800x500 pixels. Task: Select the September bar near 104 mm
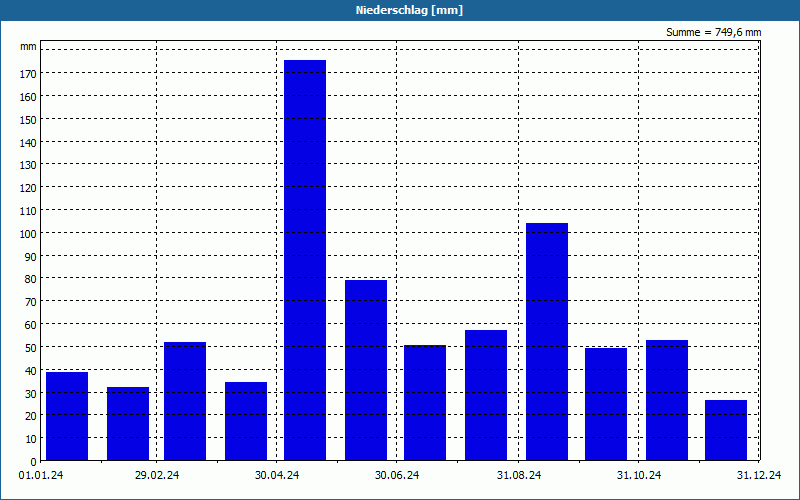point(546,341)
